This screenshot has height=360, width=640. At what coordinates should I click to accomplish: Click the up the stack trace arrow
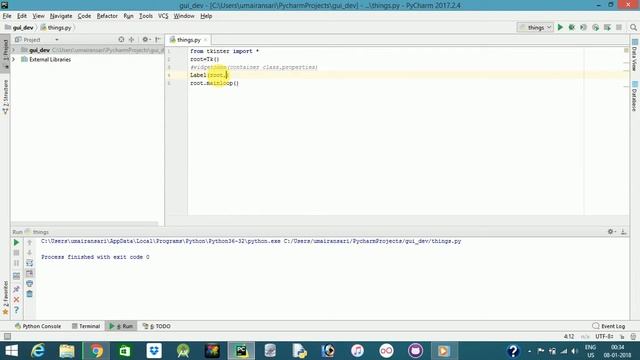pos(29,242)
